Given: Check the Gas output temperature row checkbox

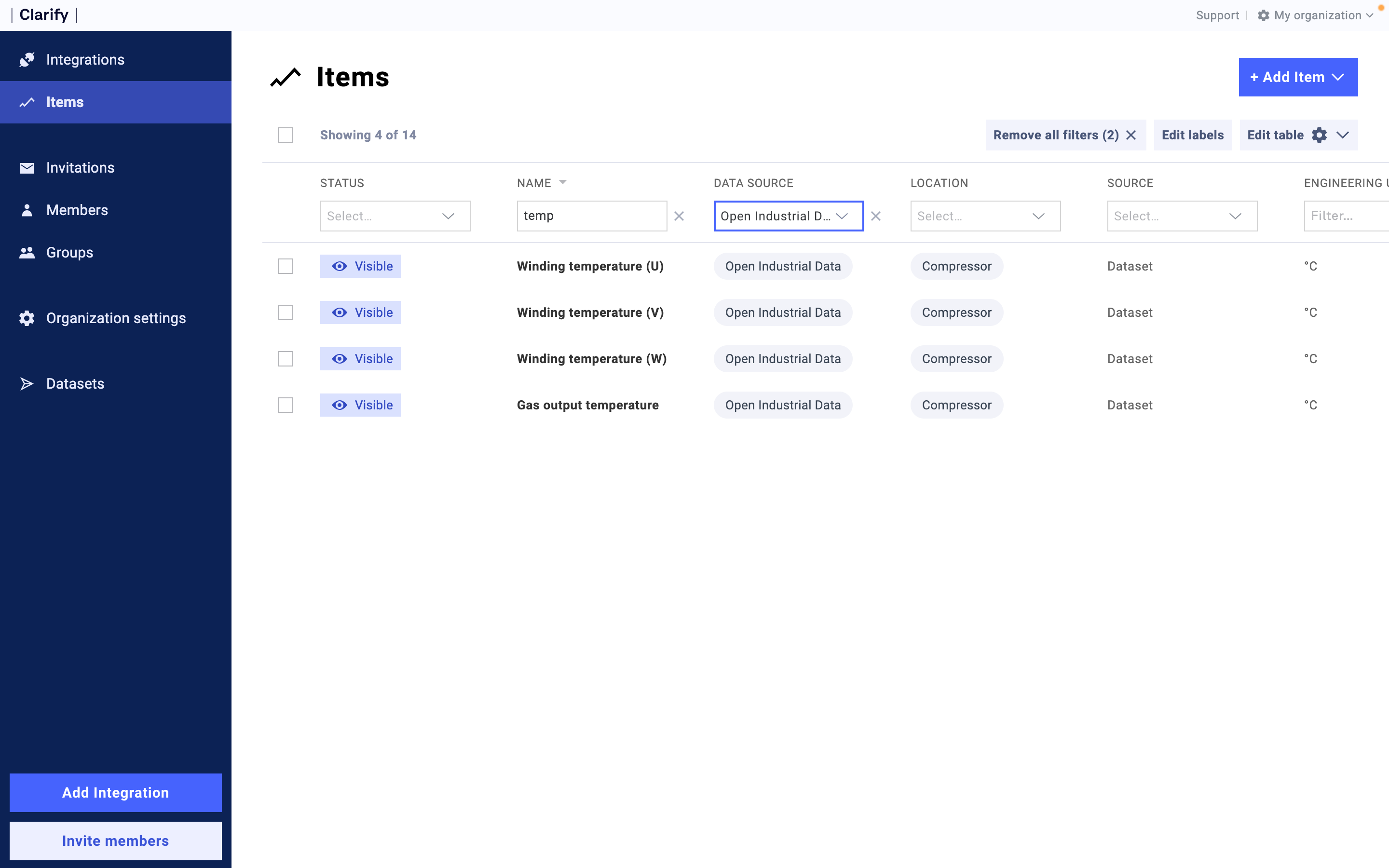Looking at the screenshot, I should click(x=285, y=405).
